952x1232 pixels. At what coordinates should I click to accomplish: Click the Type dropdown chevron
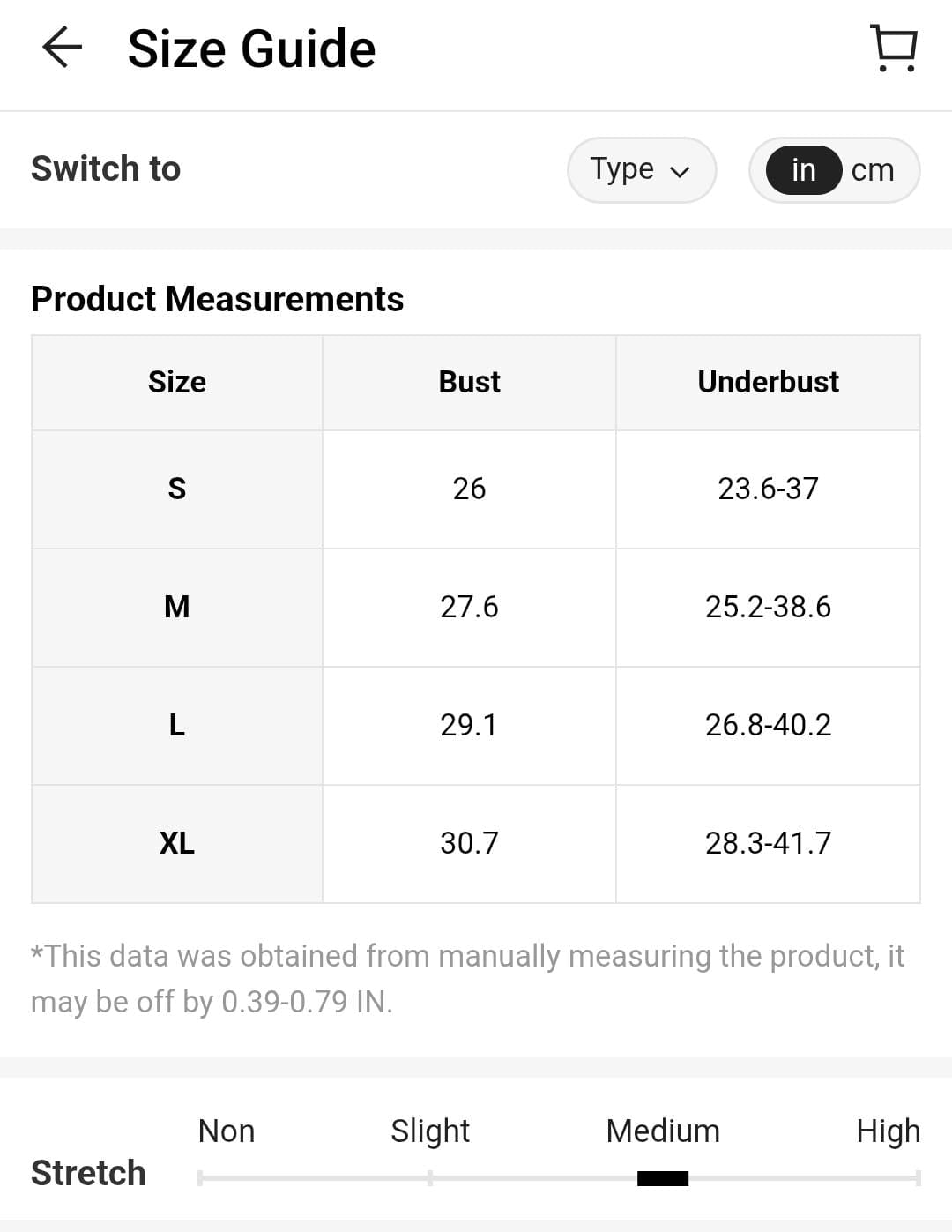(680, 172)
